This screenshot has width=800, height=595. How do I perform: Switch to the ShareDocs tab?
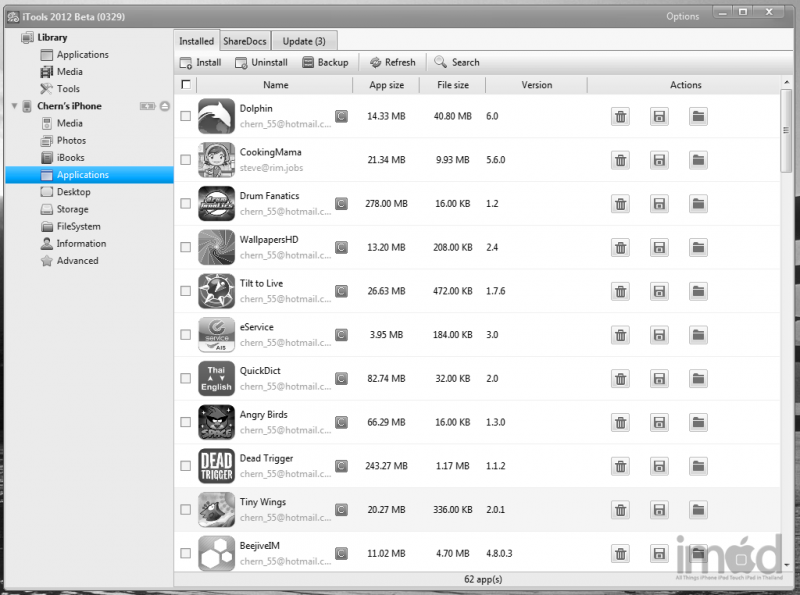click(244, 41)
